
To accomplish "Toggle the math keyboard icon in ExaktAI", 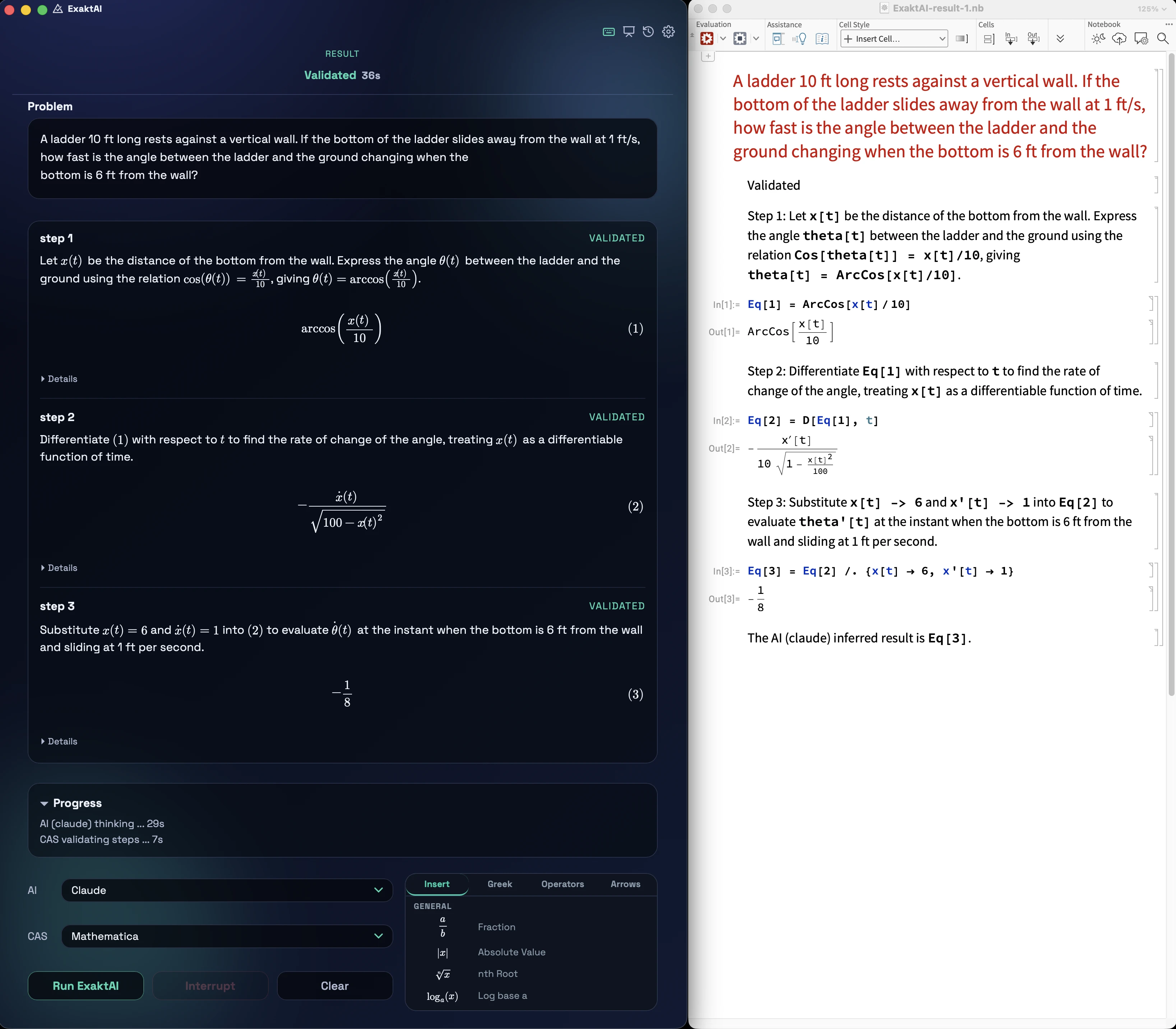I will 609,32.
